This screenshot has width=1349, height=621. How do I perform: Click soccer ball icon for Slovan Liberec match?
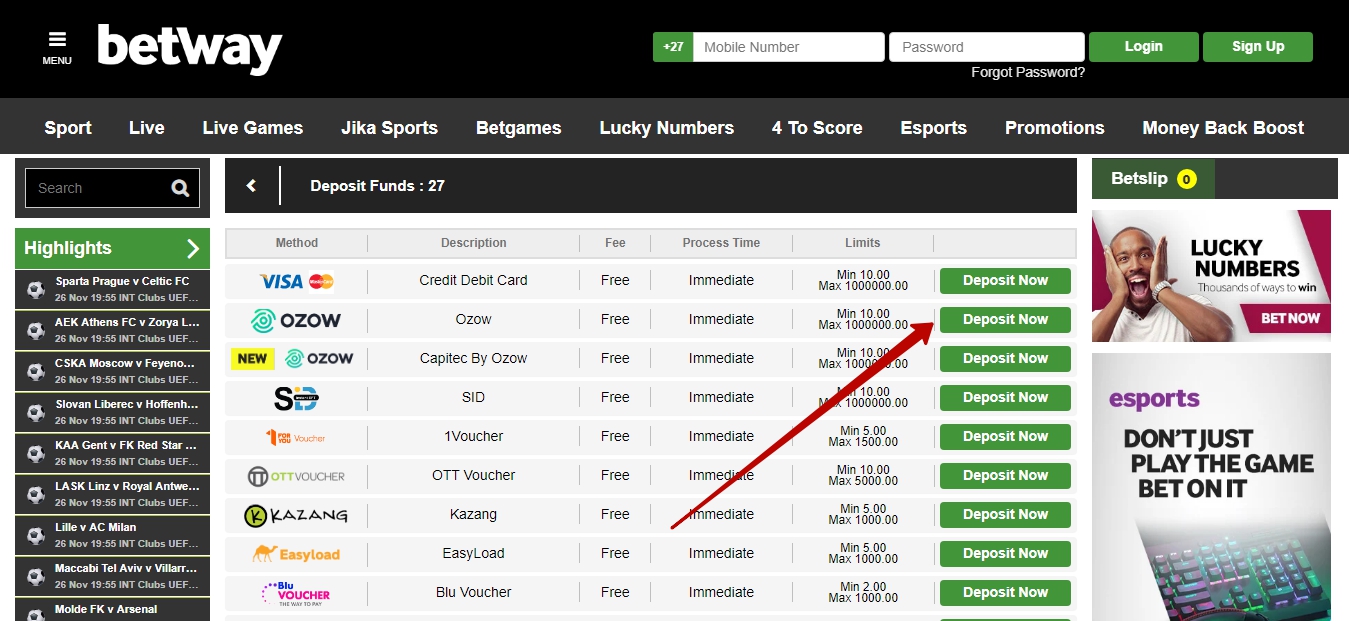(x=36, y=414)
